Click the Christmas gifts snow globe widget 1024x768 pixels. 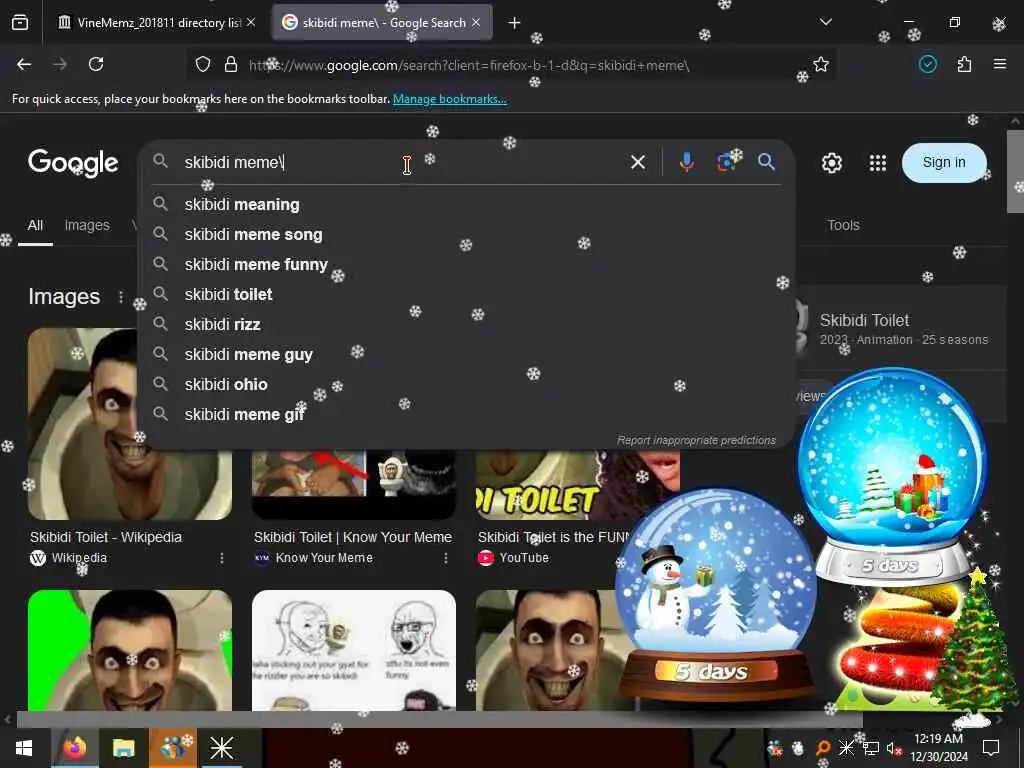pyautogui.click(x=892, y=477)
